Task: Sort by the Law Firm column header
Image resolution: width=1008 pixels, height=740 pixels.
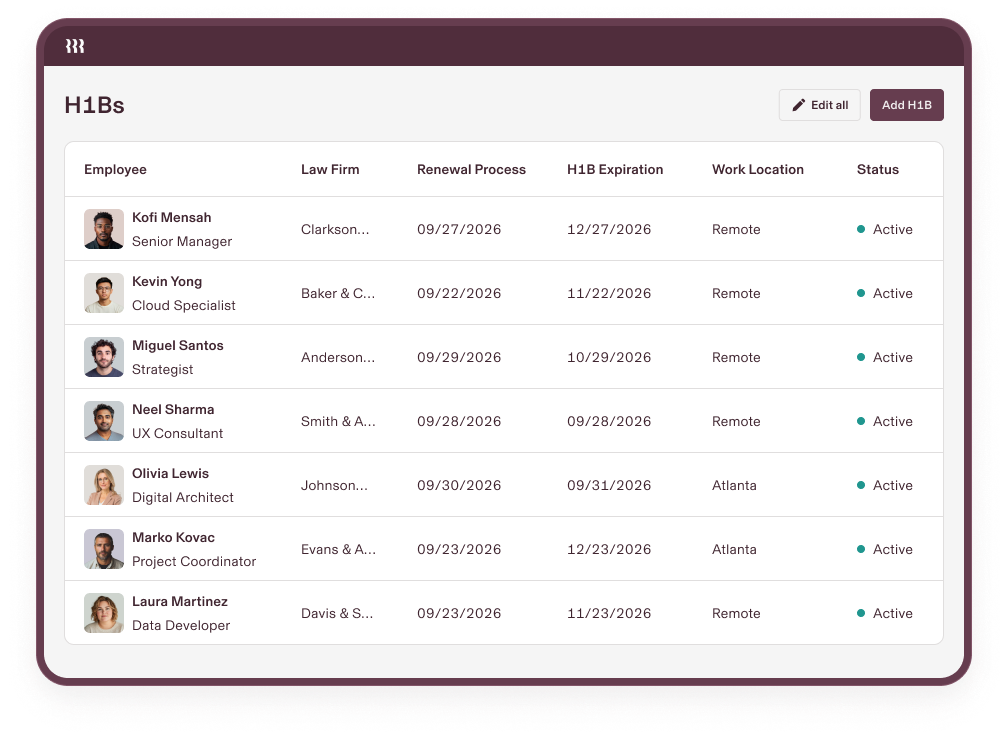Action: click(330, 169)
